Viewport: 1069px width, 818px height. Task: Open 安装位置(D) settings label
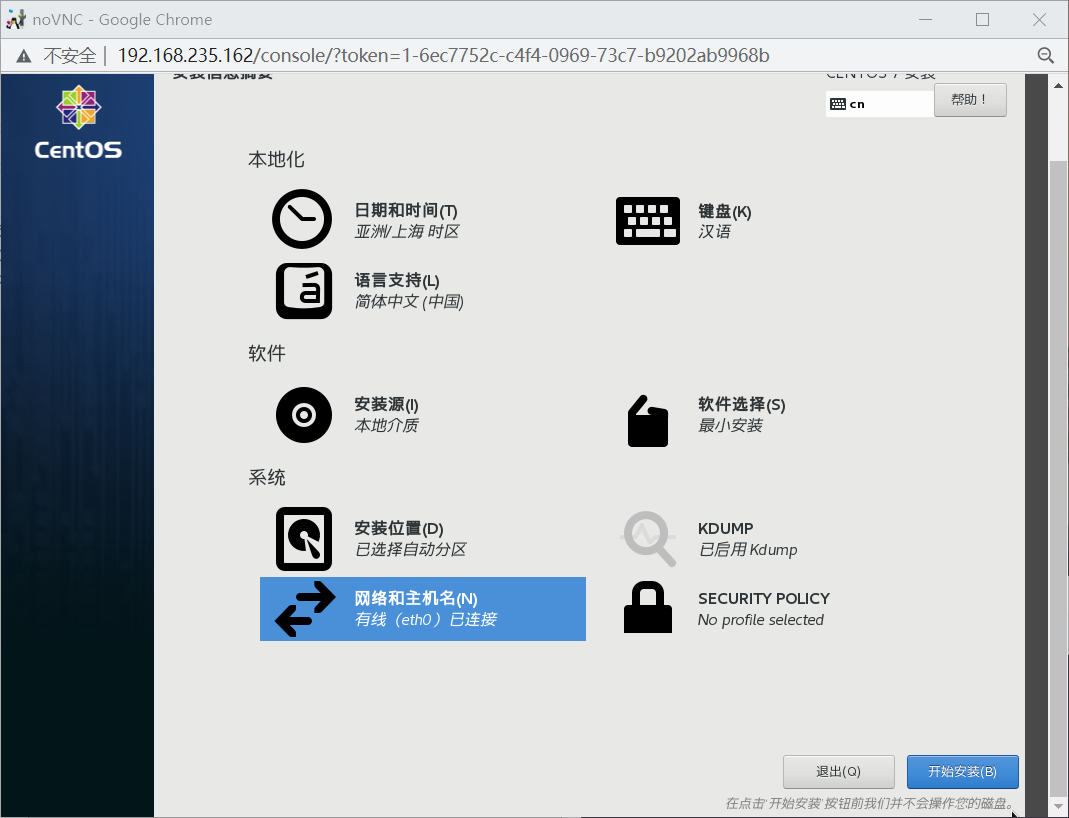coord(399,528)
